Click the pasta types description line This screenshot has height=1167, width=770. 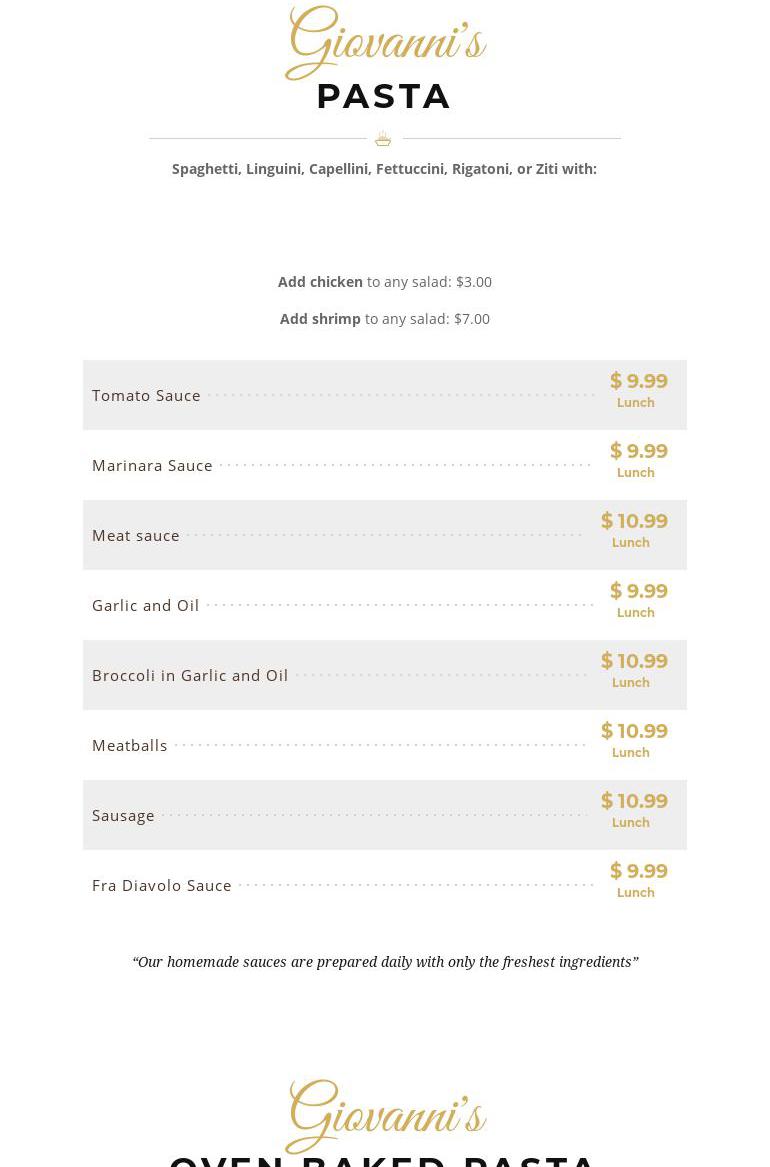point(385,169)
